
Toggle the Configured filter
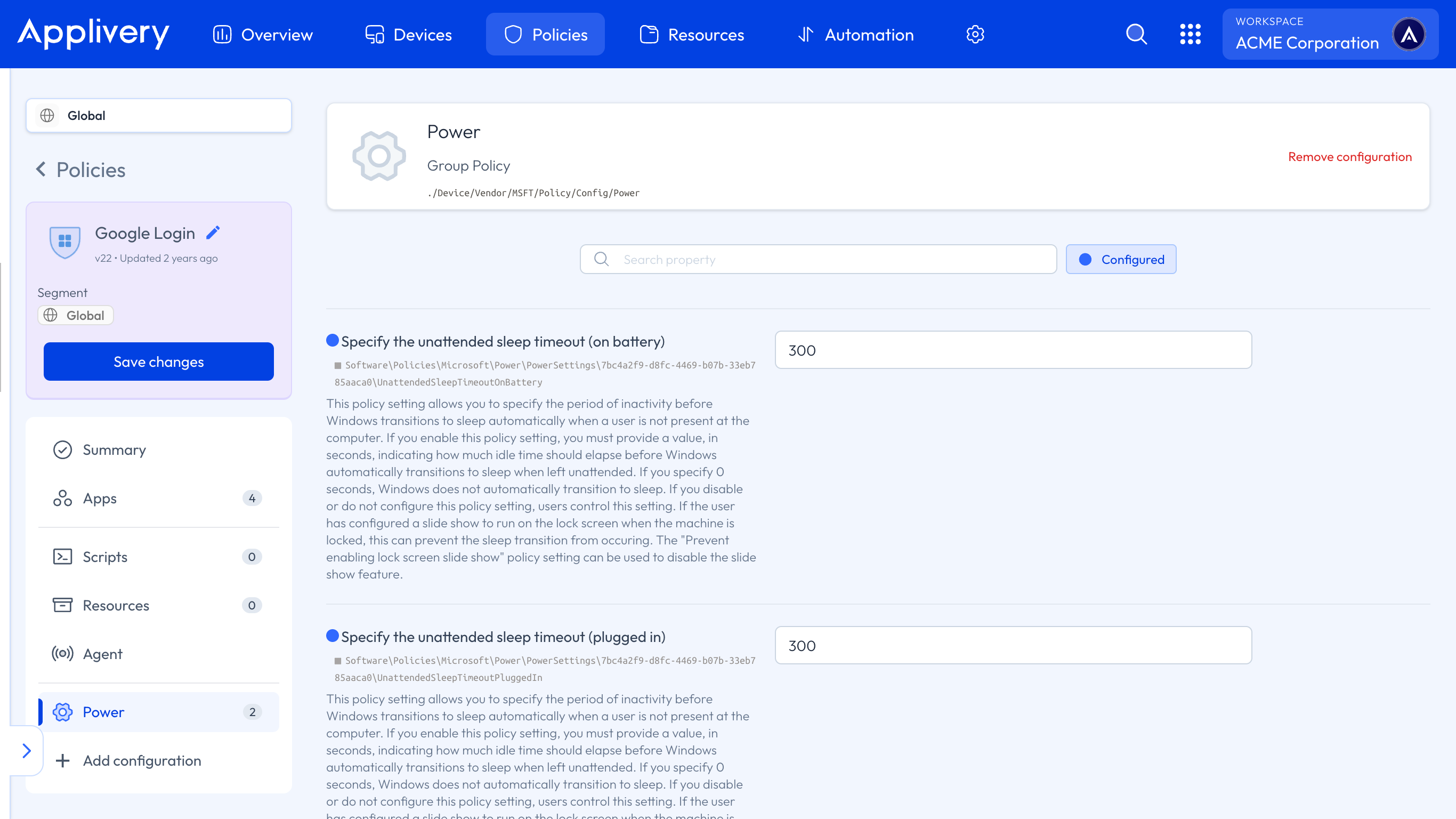(1120, 260)
